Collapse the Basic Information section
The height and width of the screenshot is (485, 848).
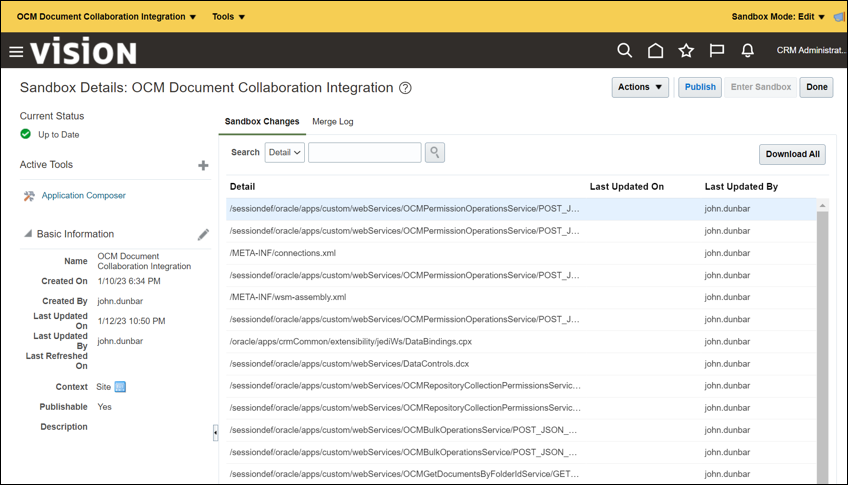[x=27, y=234]
